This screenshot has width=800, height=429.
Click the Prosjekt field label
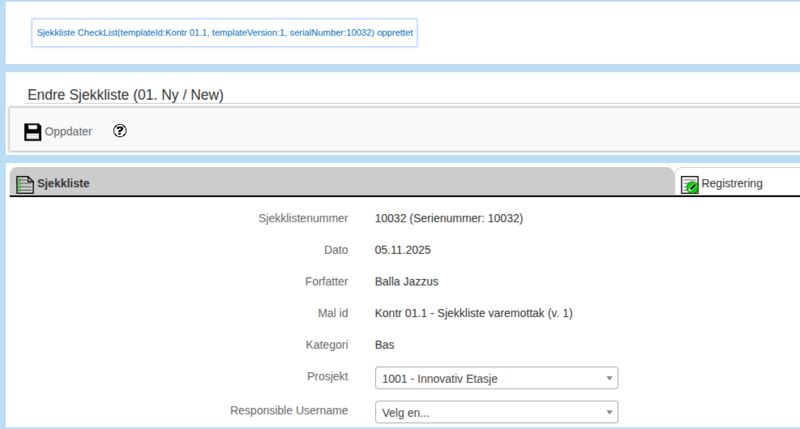pyautogui.click(x=327, y=377)
